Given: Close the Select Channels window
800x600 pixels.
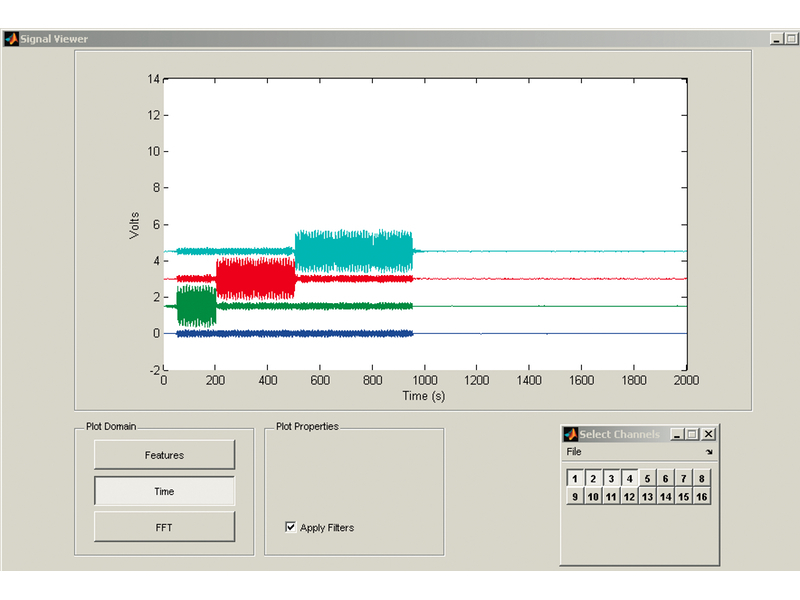Looking at the screenshot, I should [709, 434].
